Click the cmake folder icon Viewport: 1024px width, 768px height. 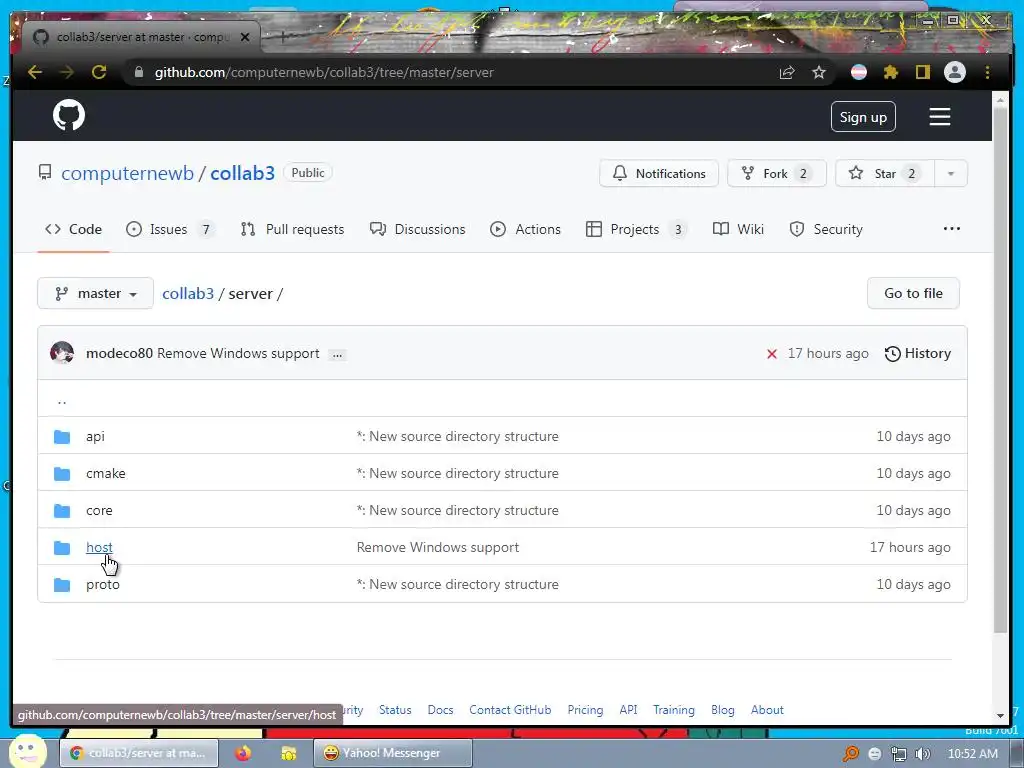point(62,473)
